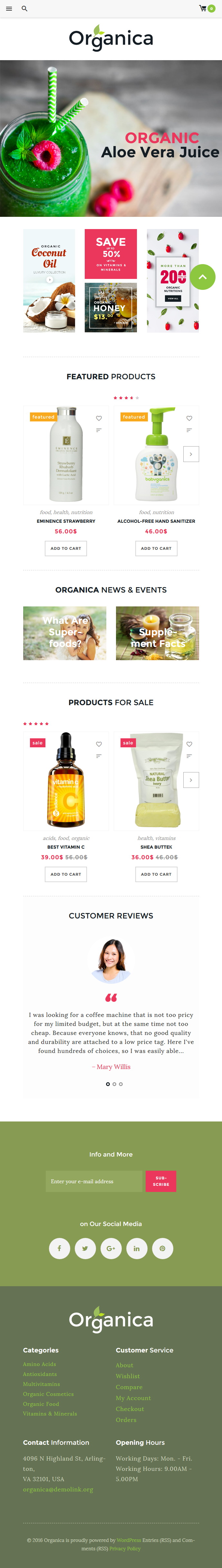Select the first customer review dot
Screen dimensions: 222x1568
pos(108,1084)
